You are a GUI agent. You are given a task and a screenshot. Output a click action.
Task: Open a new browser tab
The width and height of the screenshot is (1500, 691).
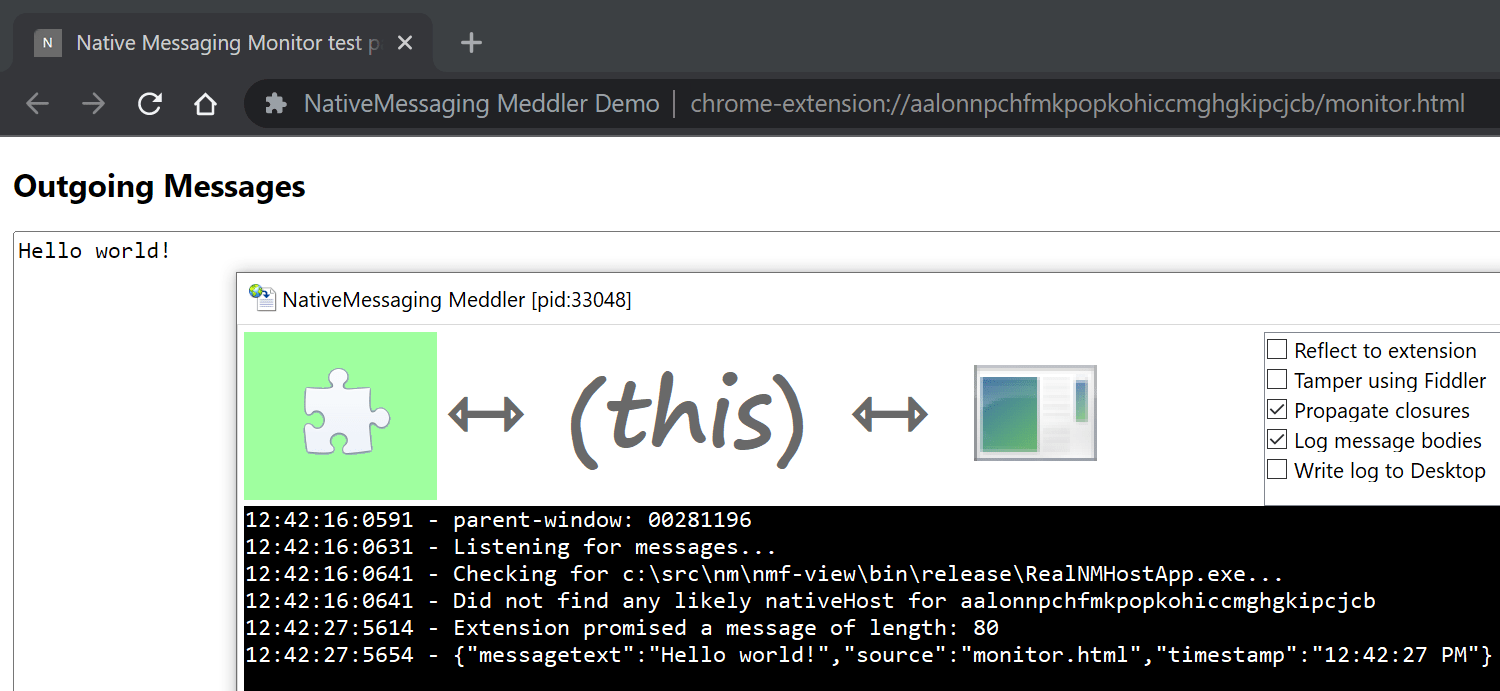coord(471,43)
